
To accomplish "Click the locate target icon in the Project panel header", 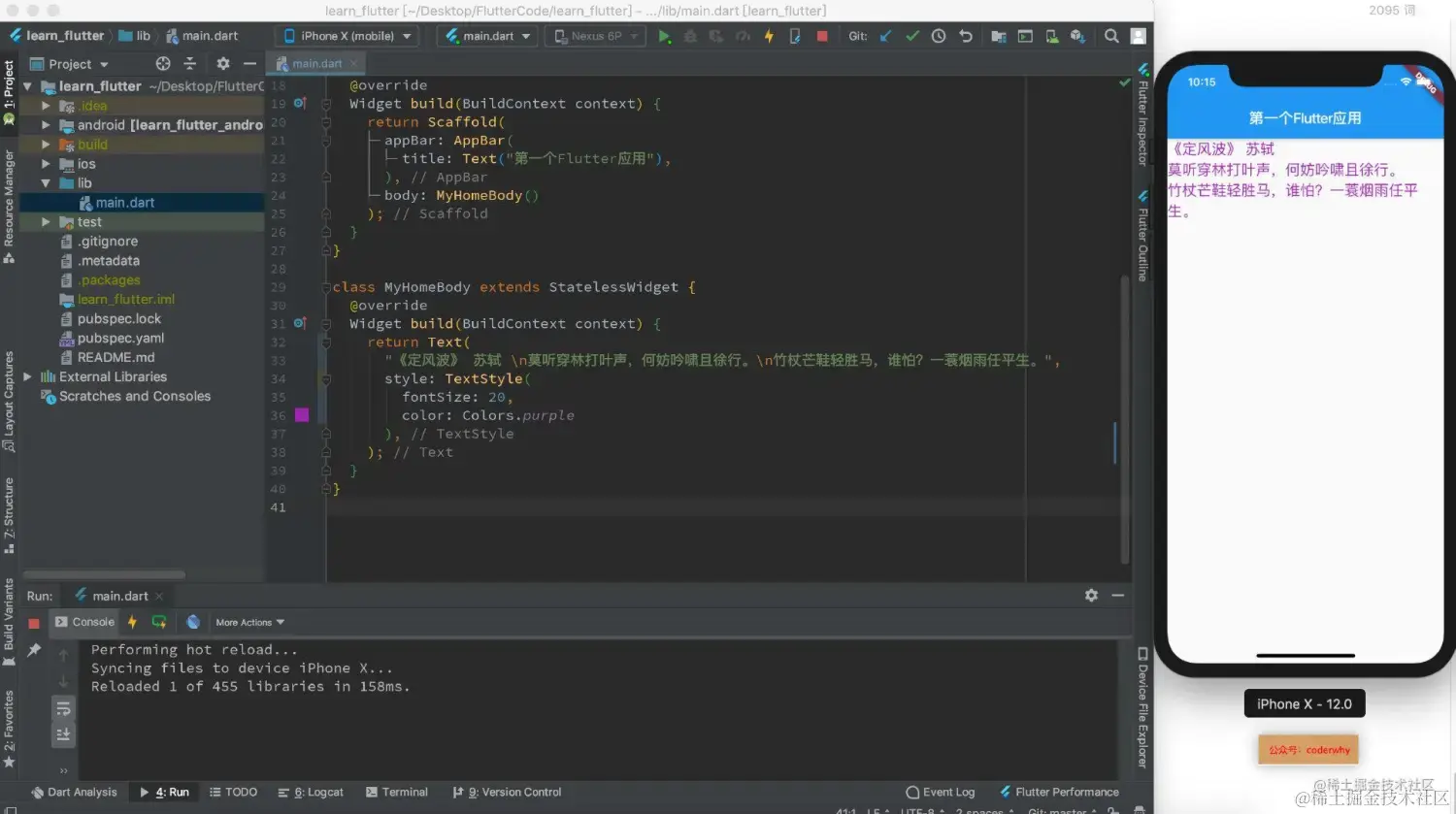I will 163,63.
